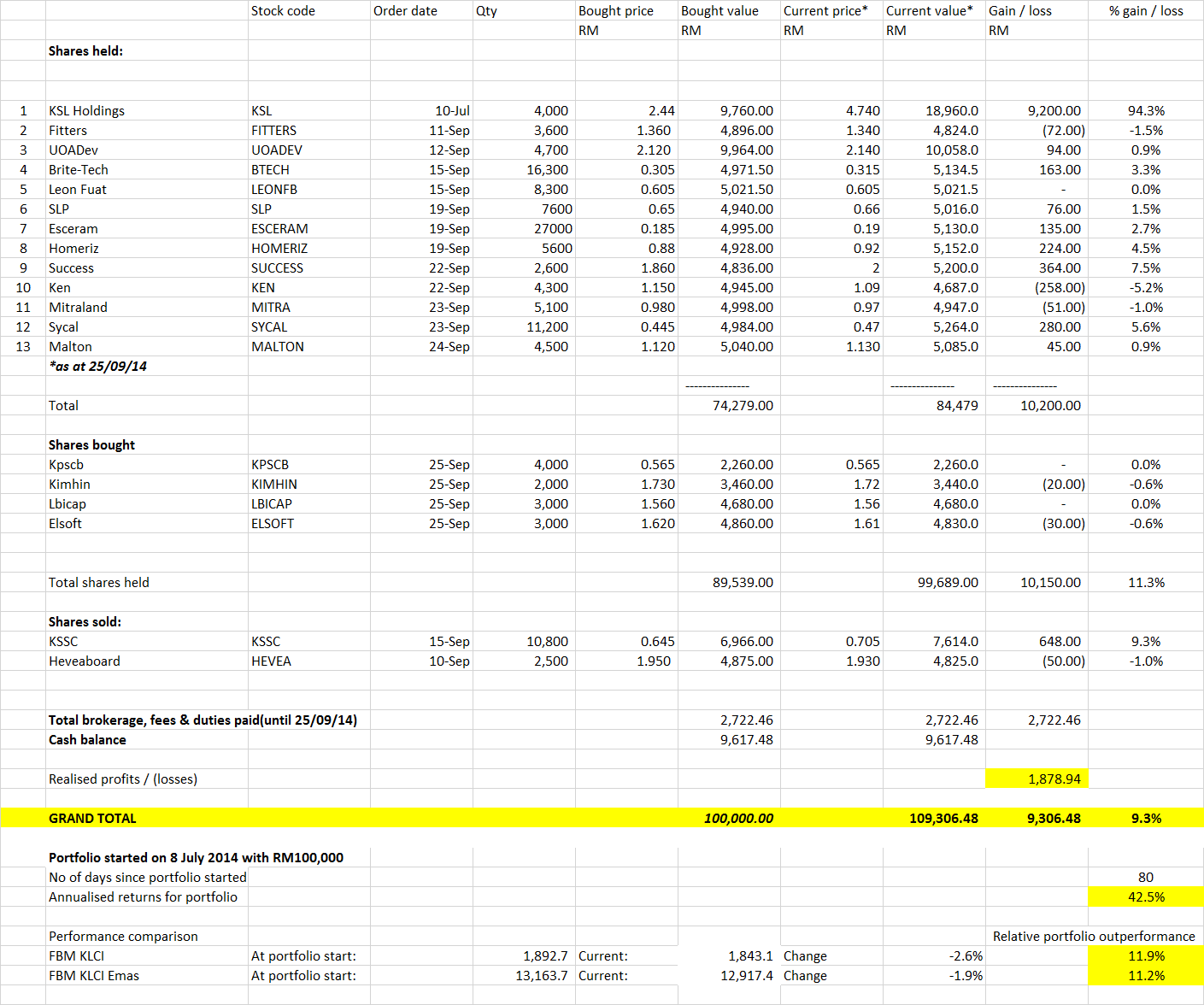Click the '% gain / loss' header

click(1146, 11)
